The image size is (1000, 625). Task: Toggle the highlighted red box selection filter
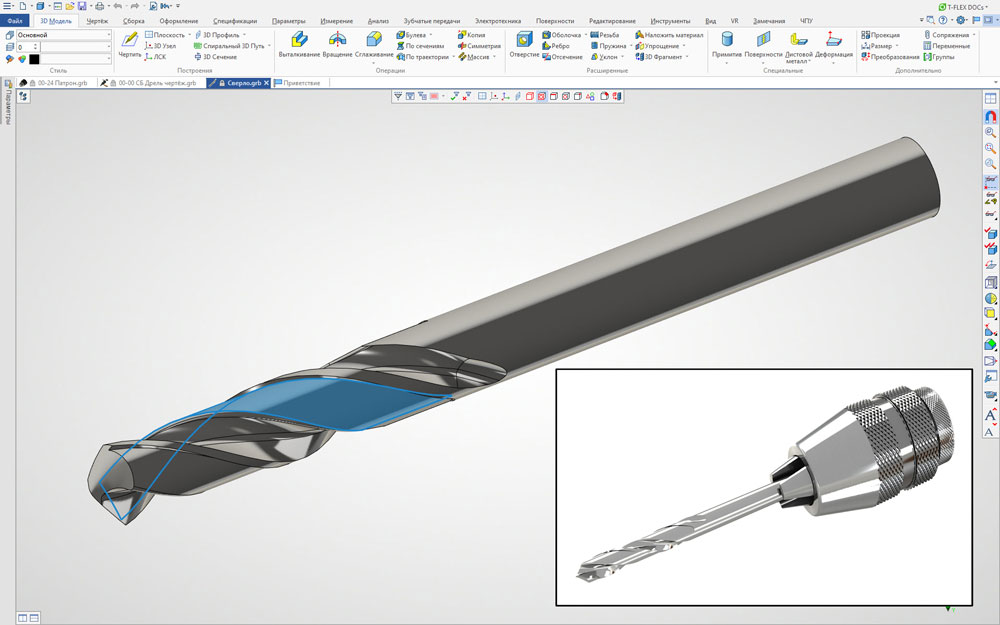pos(541,96)
